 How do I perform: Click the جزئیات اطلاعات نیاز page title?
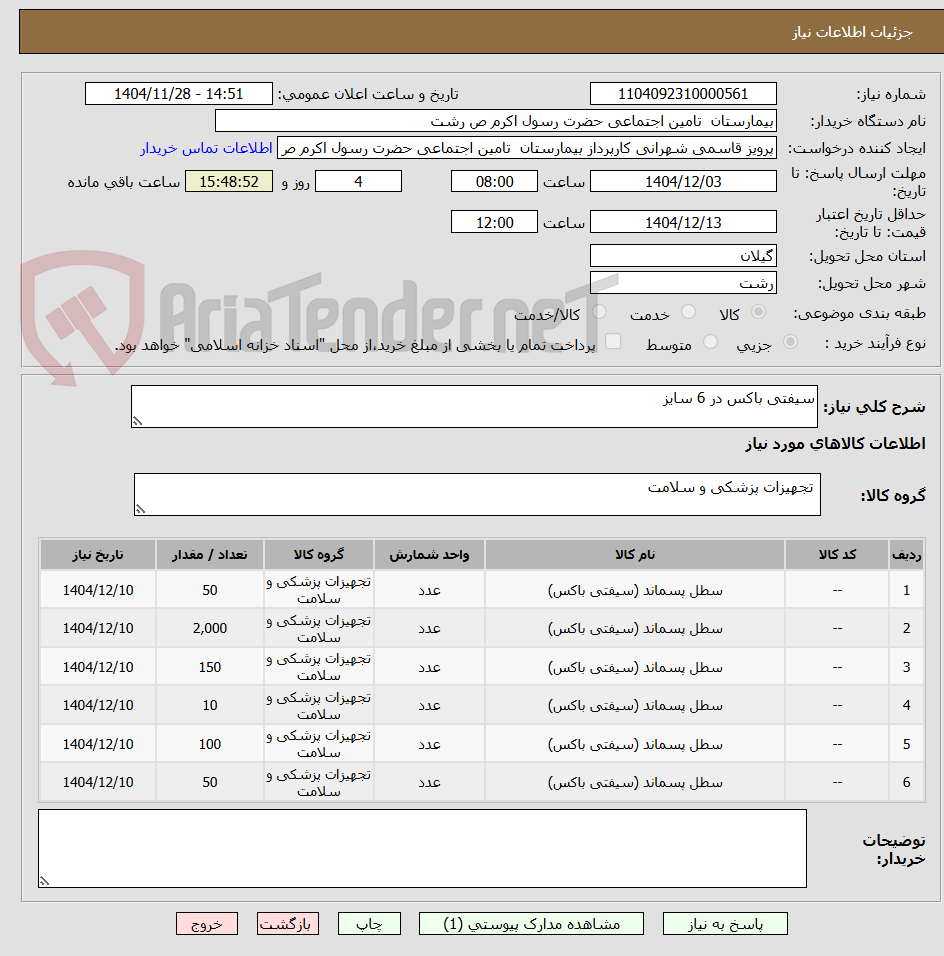[x=852, y=32]
